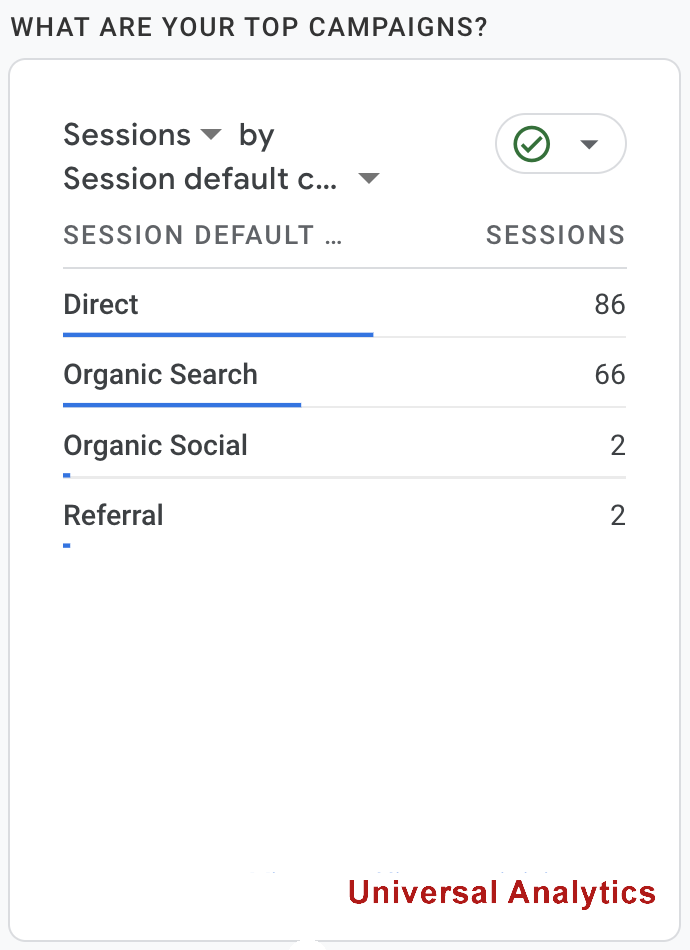Screen dimensions: 690x950
Task: Click the blue bar under Direct
Action: point(218,335)
